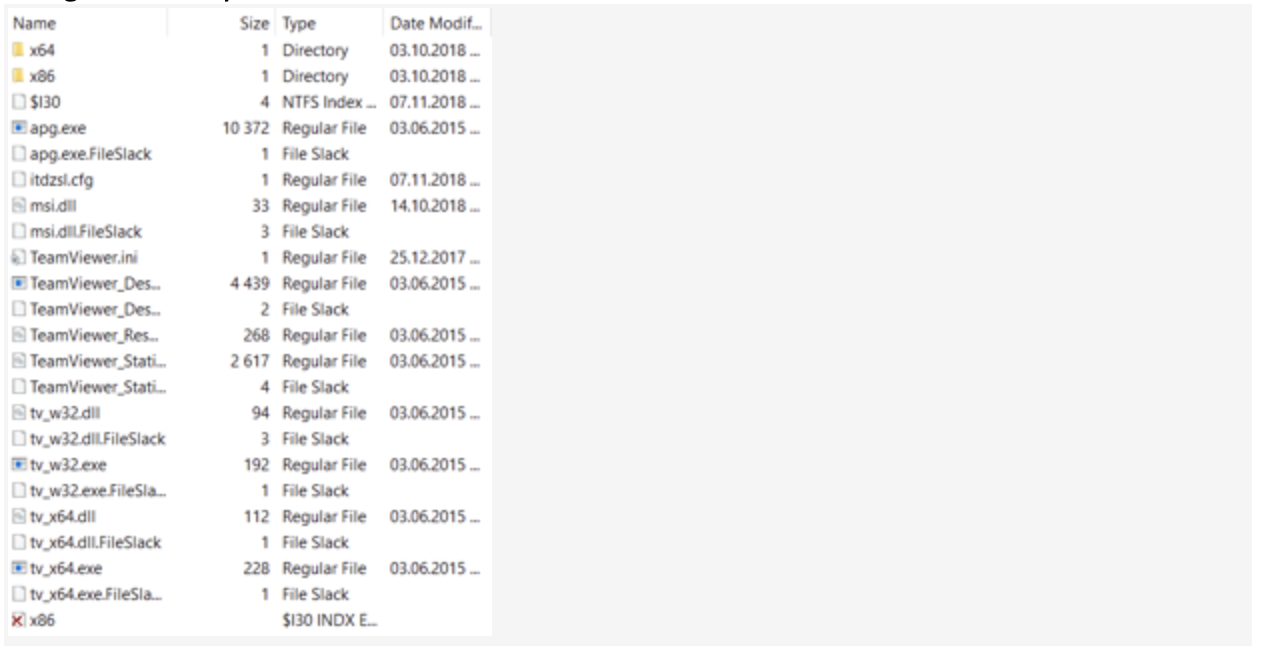The width and height of the screenshot is (1264, 648).
Task: Click the msi.dll file icon
Action: pos(19,206)
